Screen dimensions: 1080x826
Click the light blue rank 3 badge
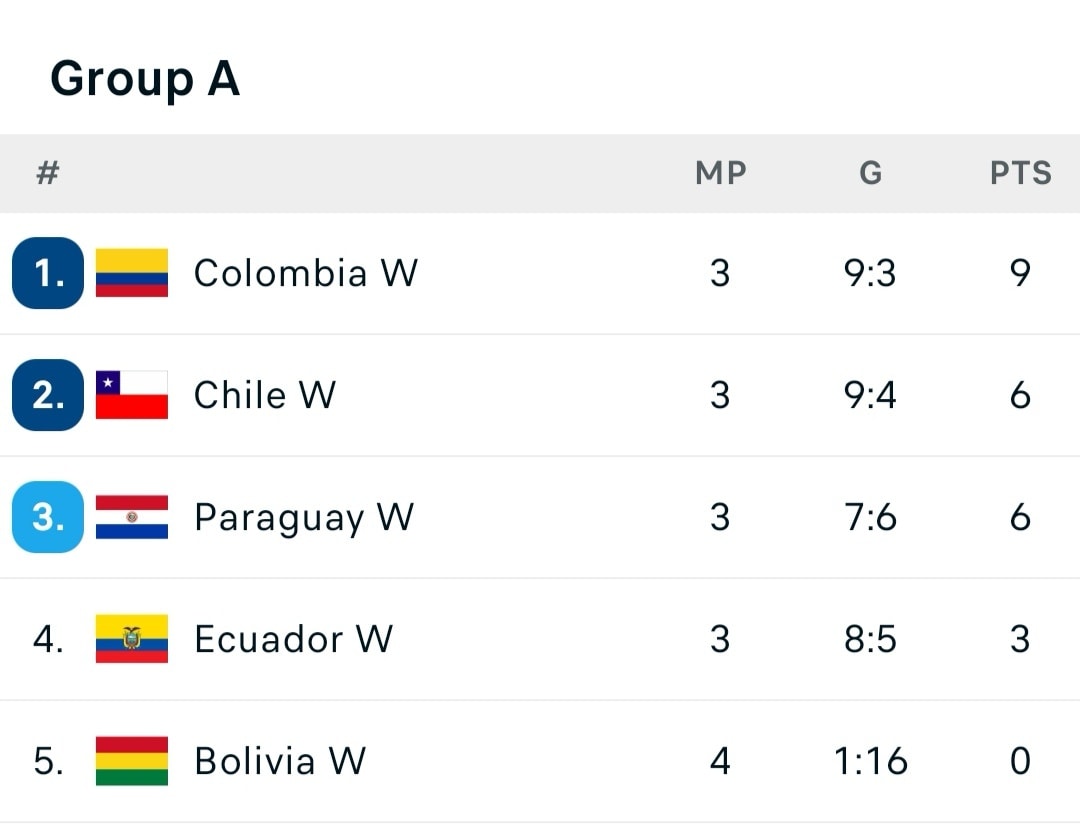48,517
